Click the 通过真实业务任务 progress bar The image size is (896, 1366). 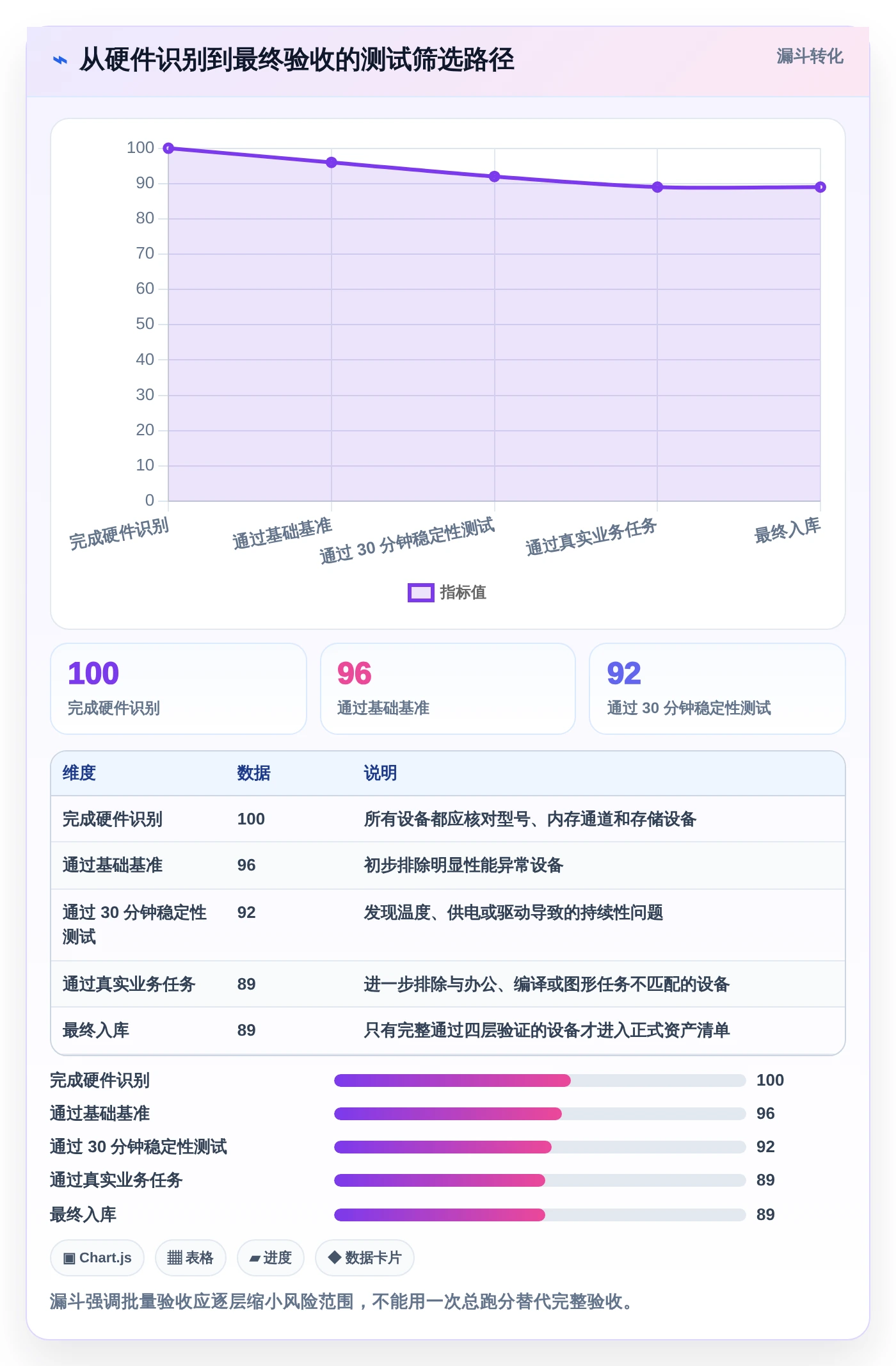tap(540, 1180)
